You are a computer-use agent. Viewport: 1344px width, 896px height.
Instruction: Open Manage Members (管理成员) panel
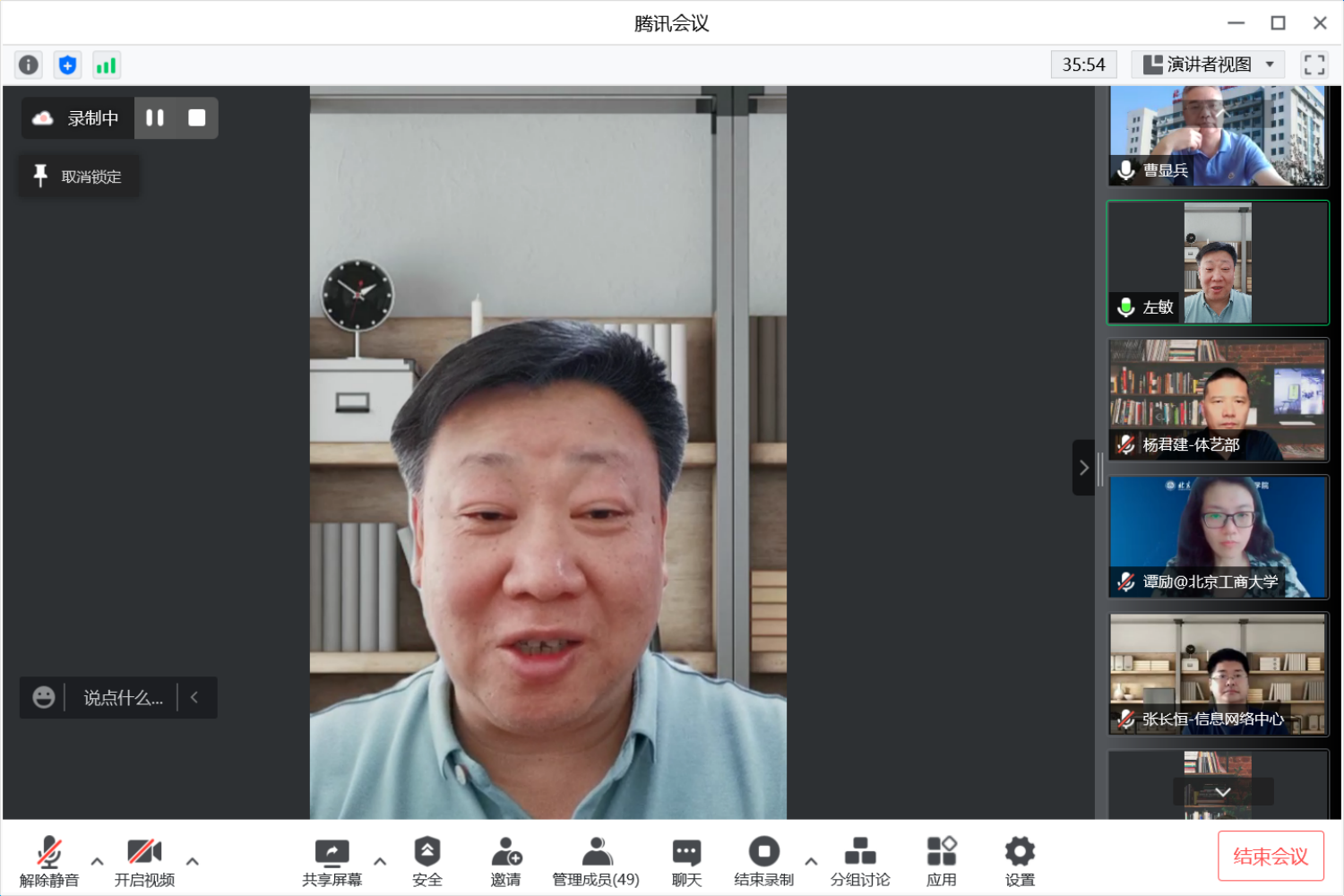pos(596,861)
